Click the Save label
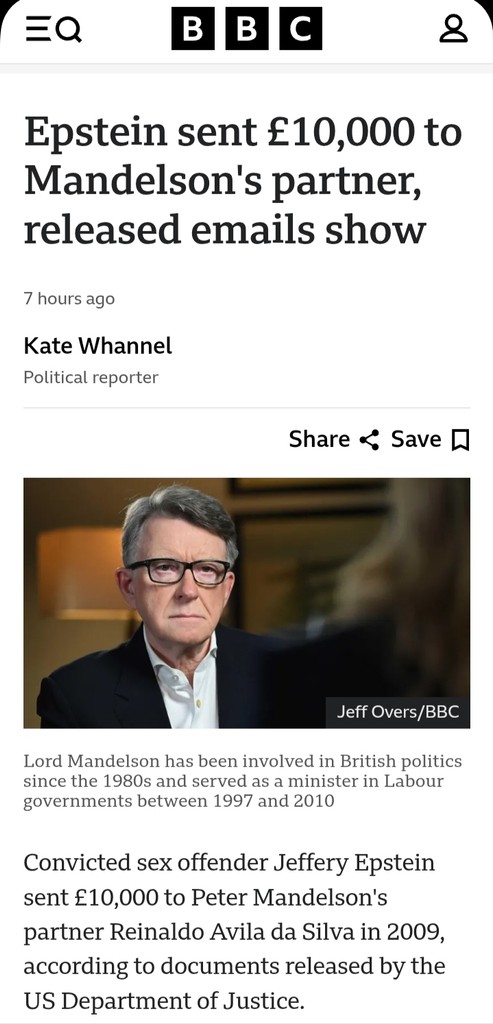Image resolution: width=493 pixels, height=1024 pixels. [x=416, y=440]
